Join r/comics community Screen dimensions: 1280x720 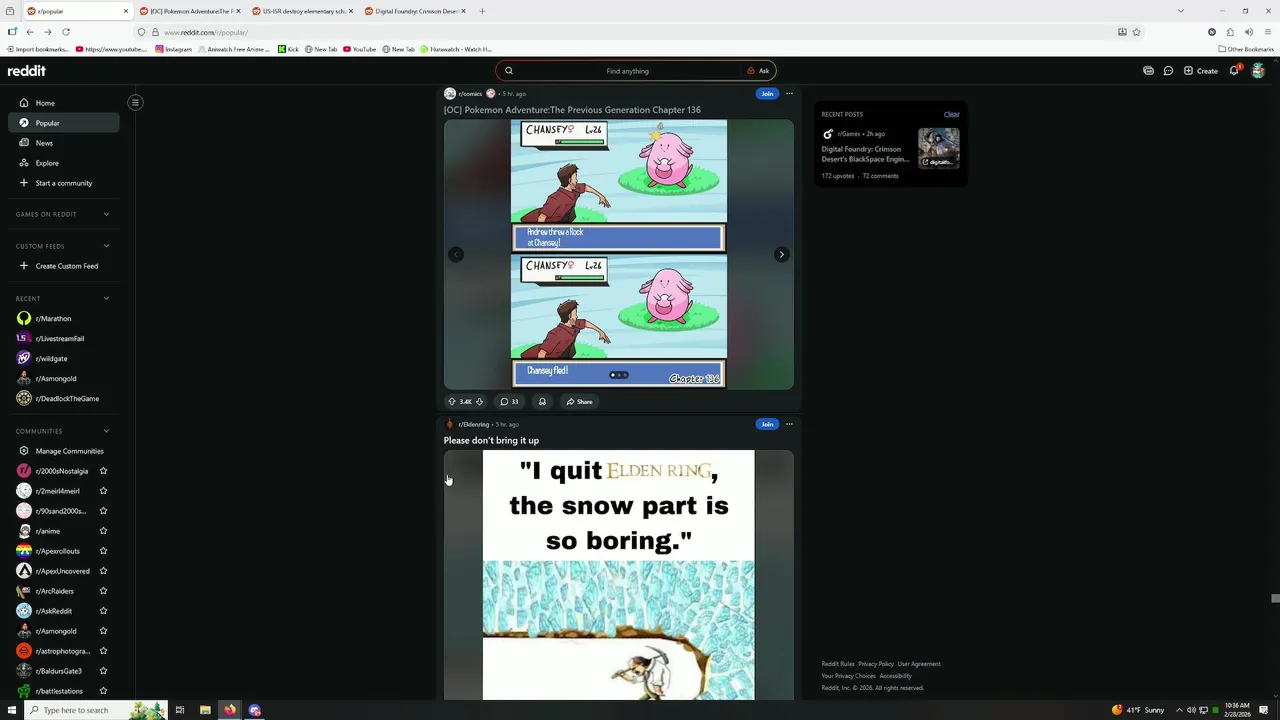coord(767,94)
